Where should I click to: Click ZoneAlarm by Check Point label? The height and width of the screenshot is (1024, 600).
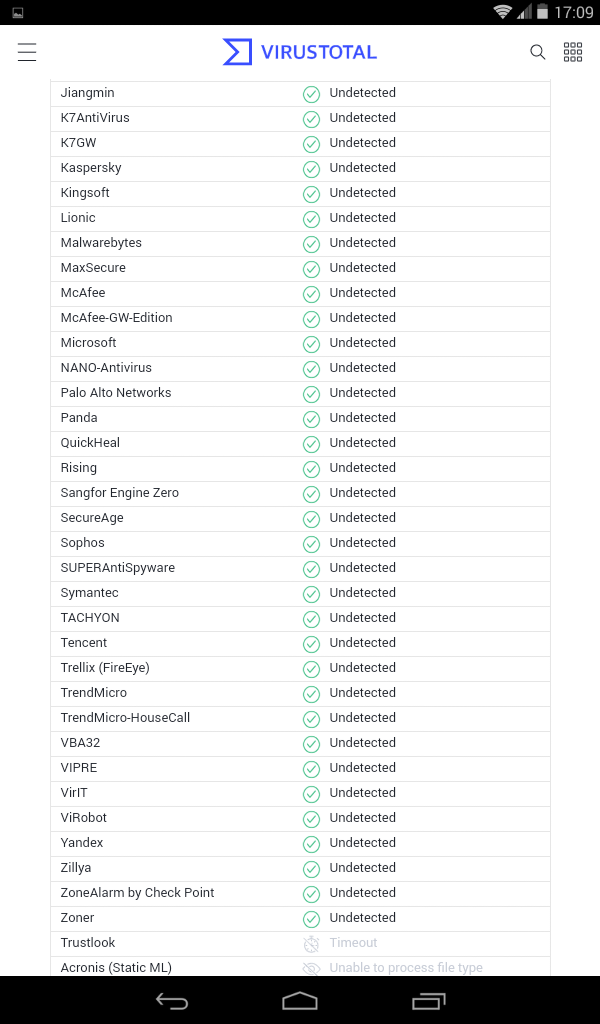coord(137,893)
